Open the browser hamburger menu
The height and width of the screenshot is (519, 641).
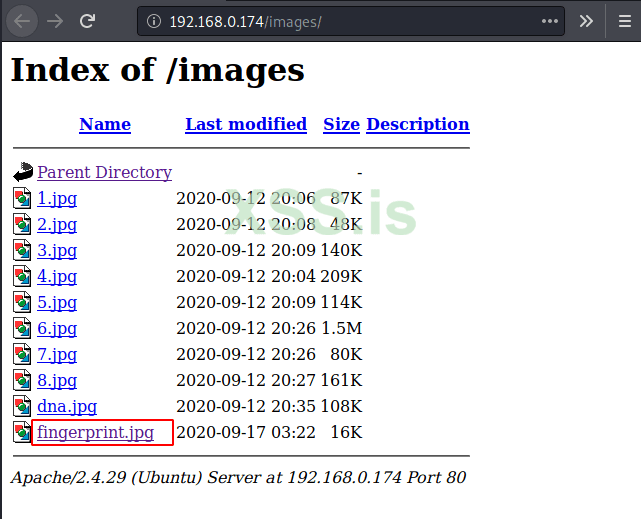[624, 21]
